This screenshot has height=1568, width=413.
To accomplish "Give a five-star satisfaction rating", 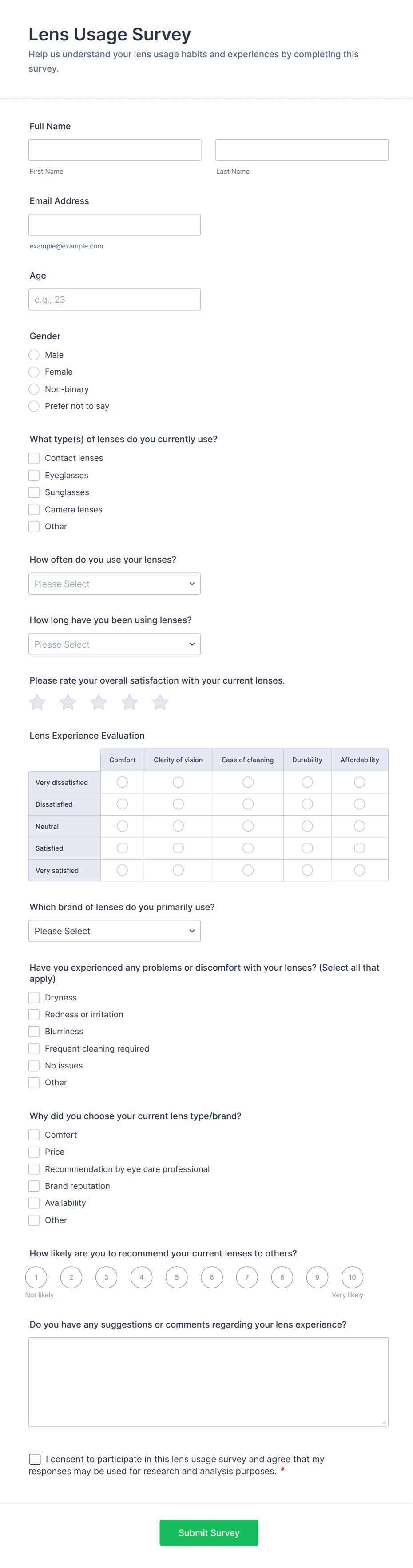I will 160,702.
